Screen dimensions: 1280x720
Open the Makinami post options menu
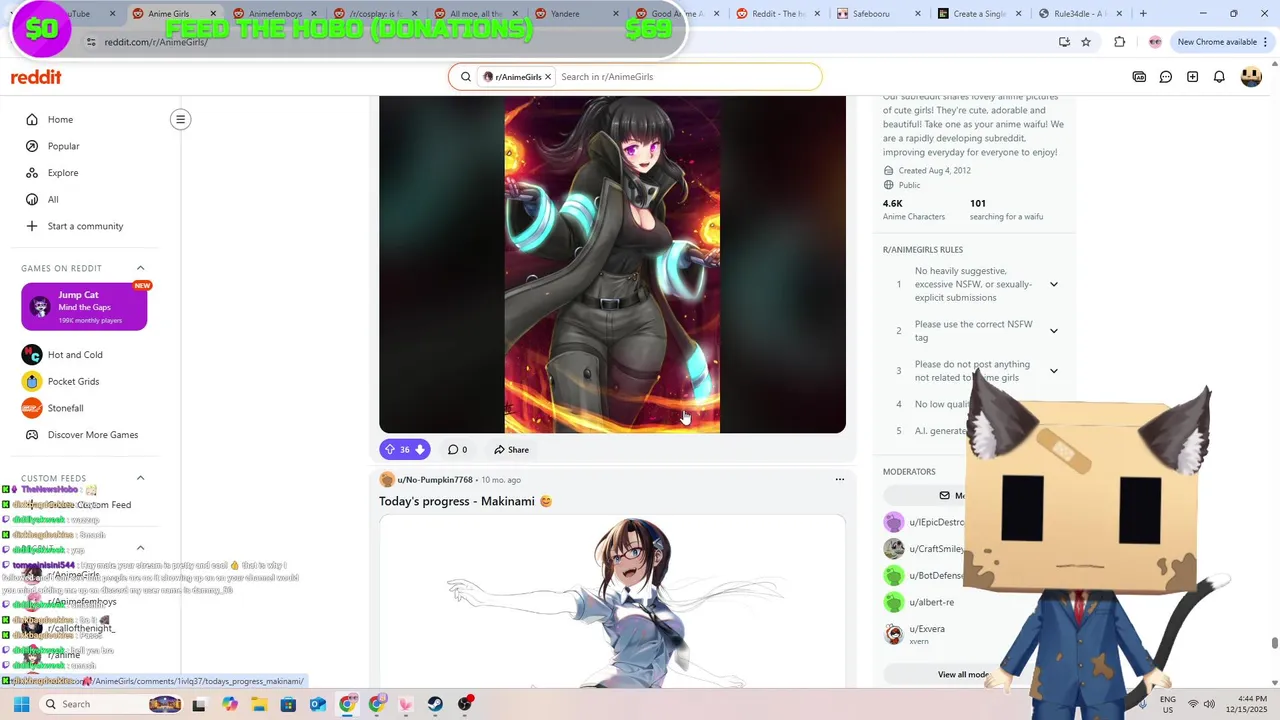[840, 480]
